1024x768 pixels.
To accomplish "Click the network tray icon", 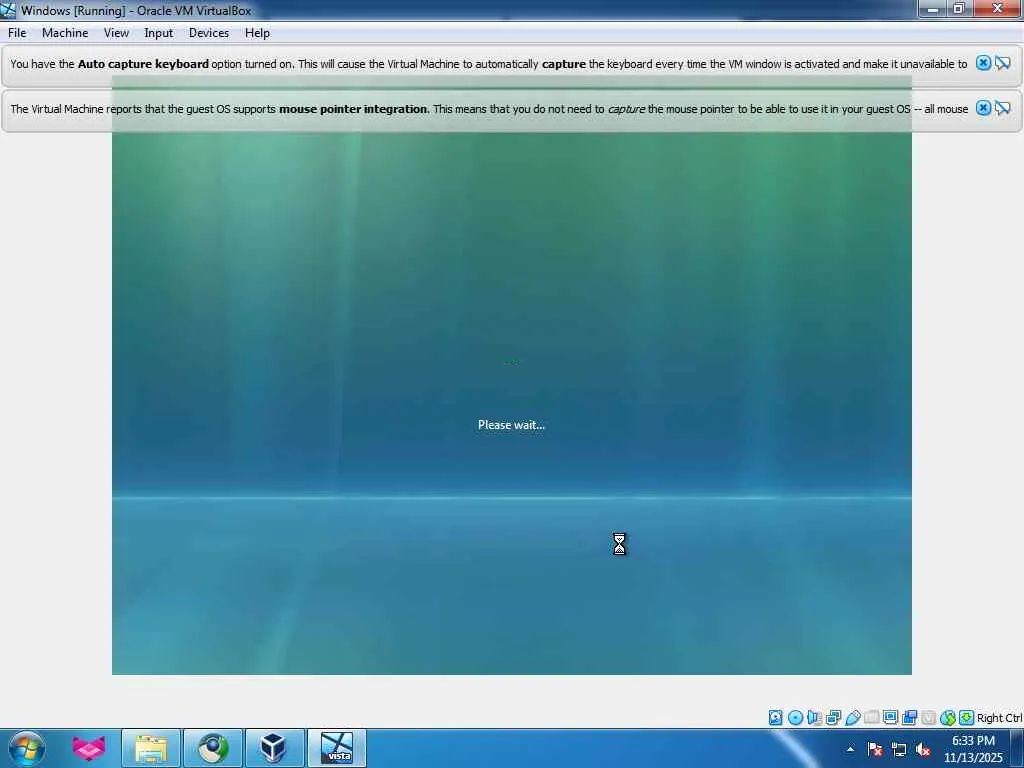I will pyautogui.click(x=899, y=749).
